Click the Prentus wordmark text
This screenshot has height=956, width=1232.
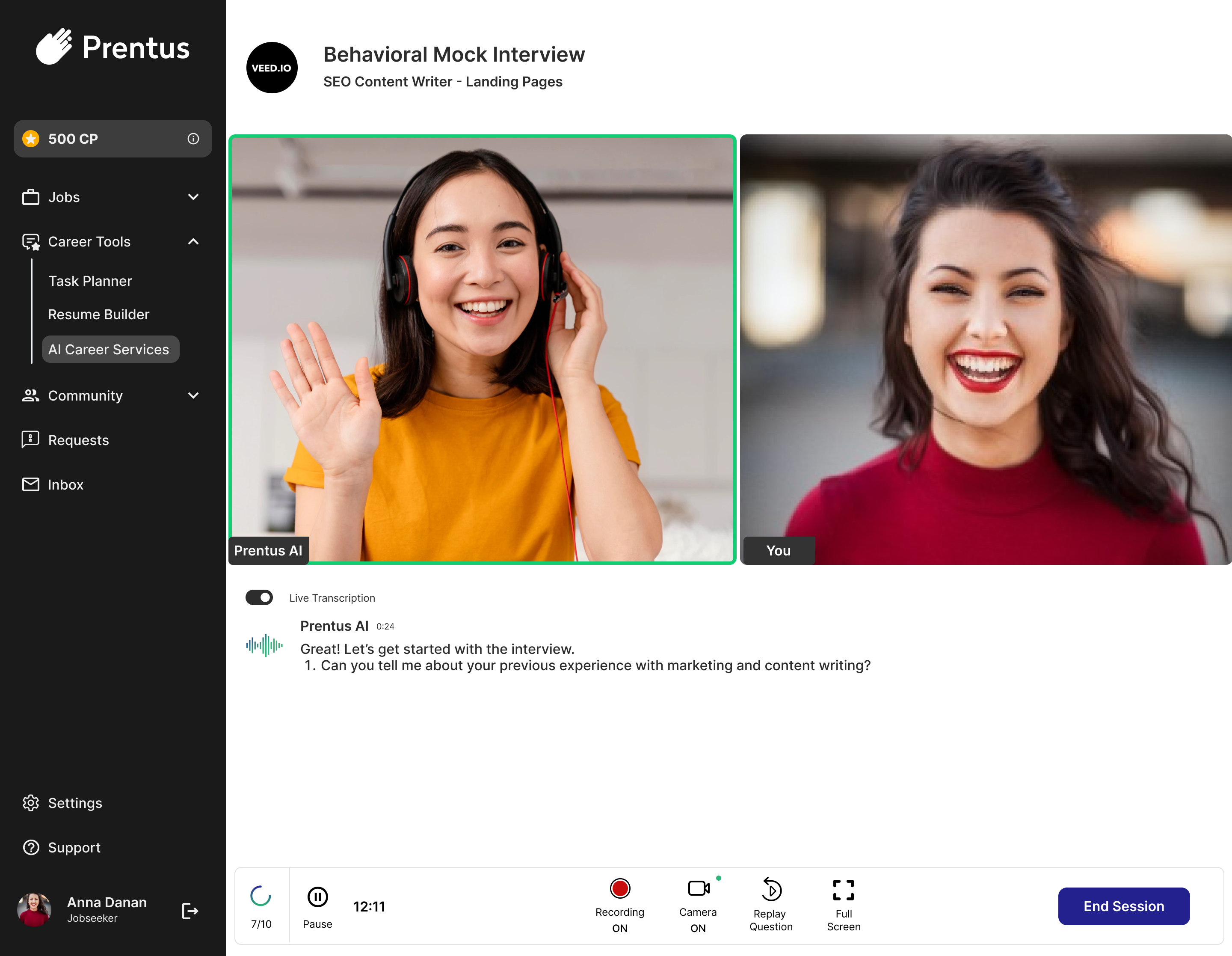pyautogui.click(x=136, y=48)
